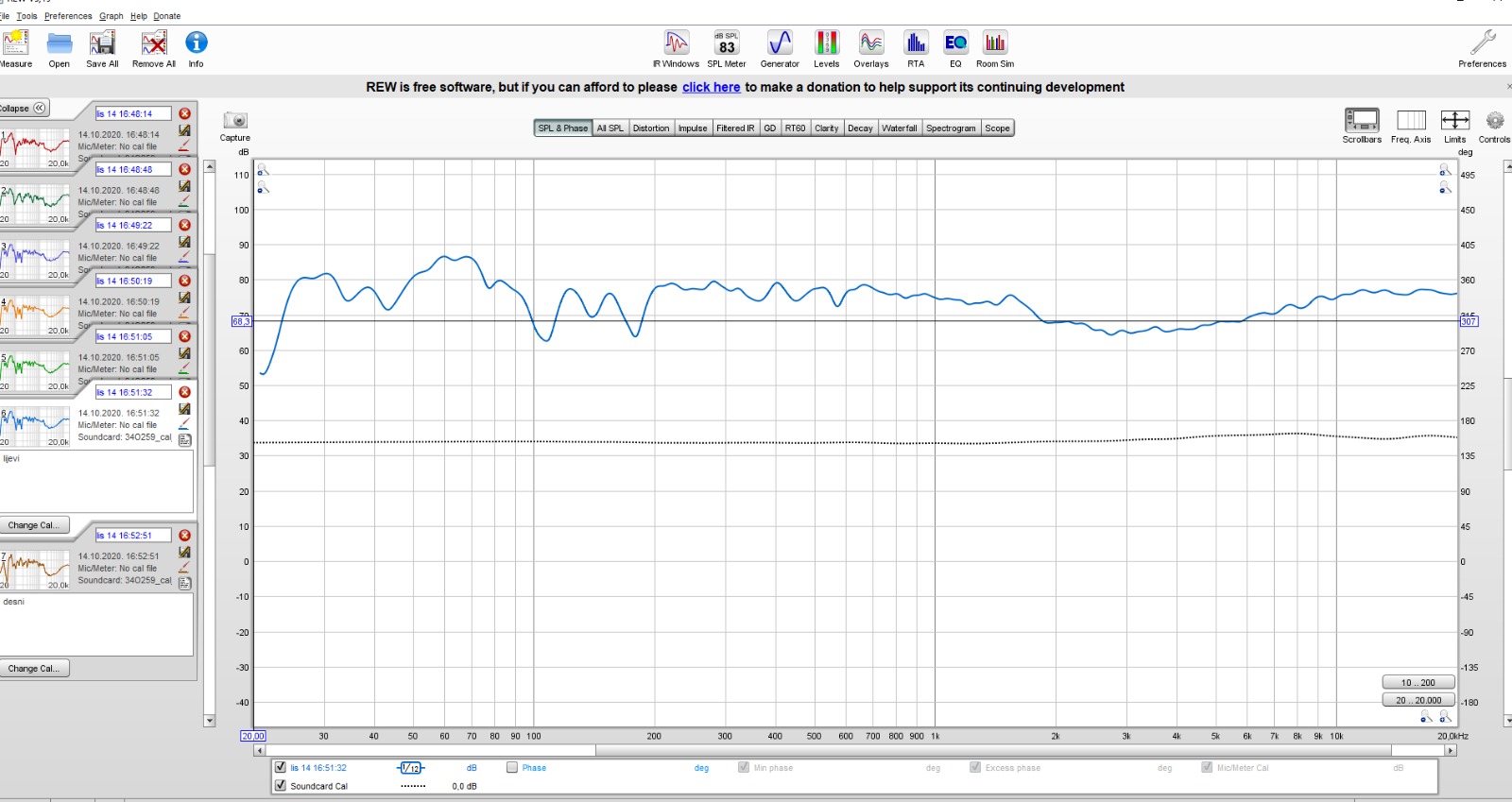The height and width of the screenshot is (802, 1512).
Task: Collapse the measurements panel
Action: point(23,108)
